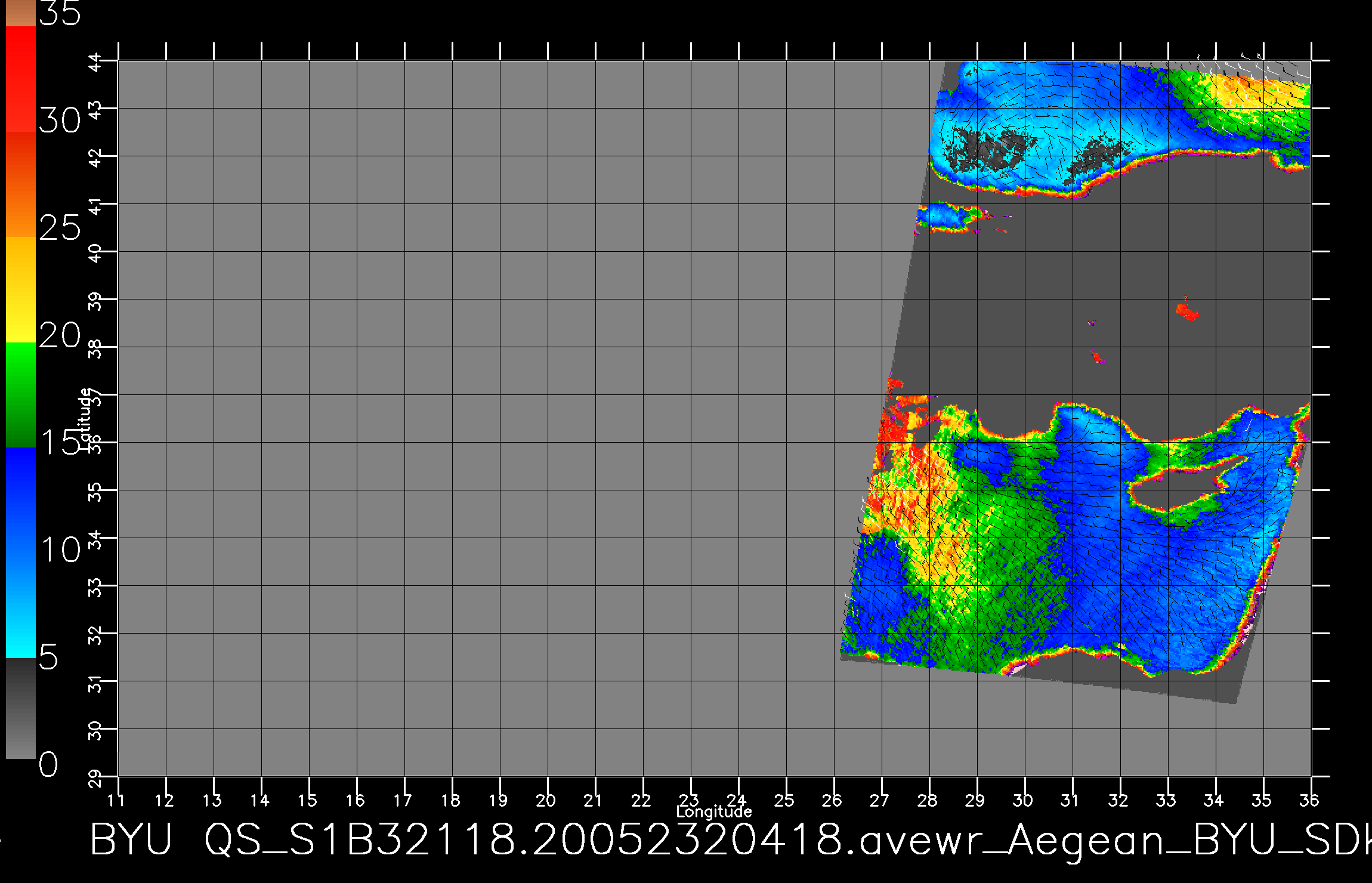Viewport: 1372px width, 883px height.
Task: Click latitude tick label "34"
Action: tap(96, 539)
